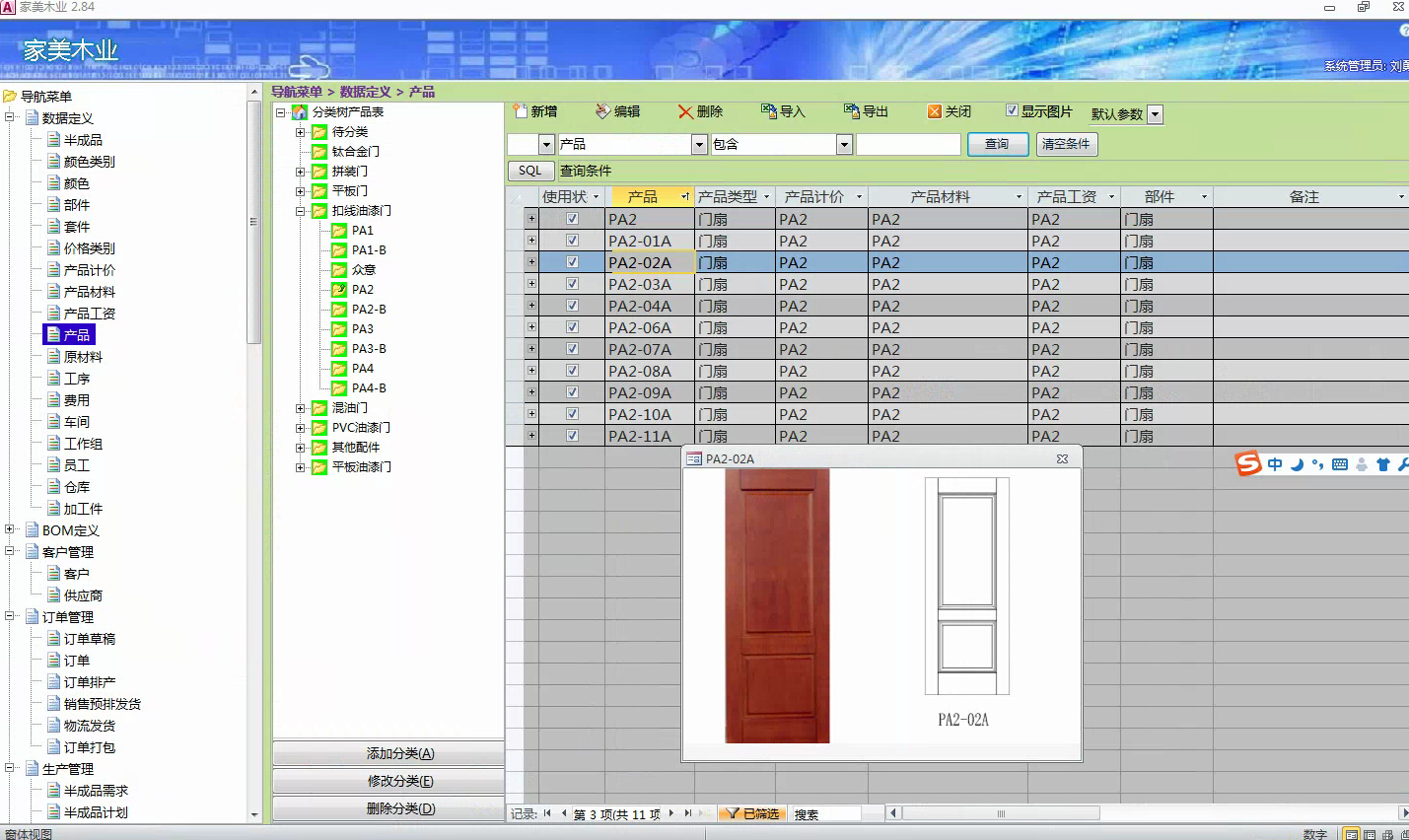The height and width of the screenshot is (840, 1409).
Task: Switch to form view icon in status bar
Action: tap(1352, 834)
